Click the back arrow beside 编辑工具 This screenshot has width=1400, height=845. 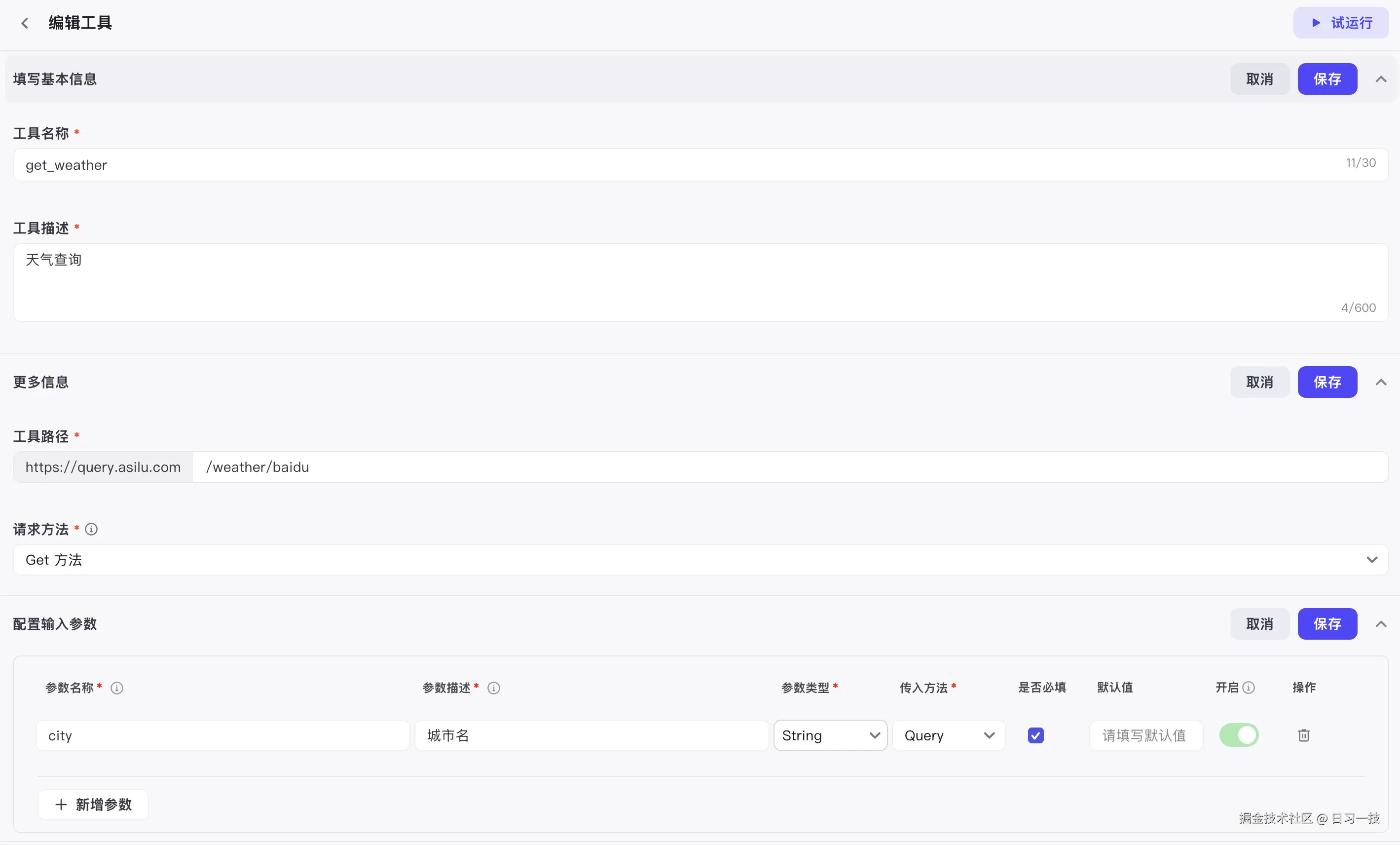[25, 23]
